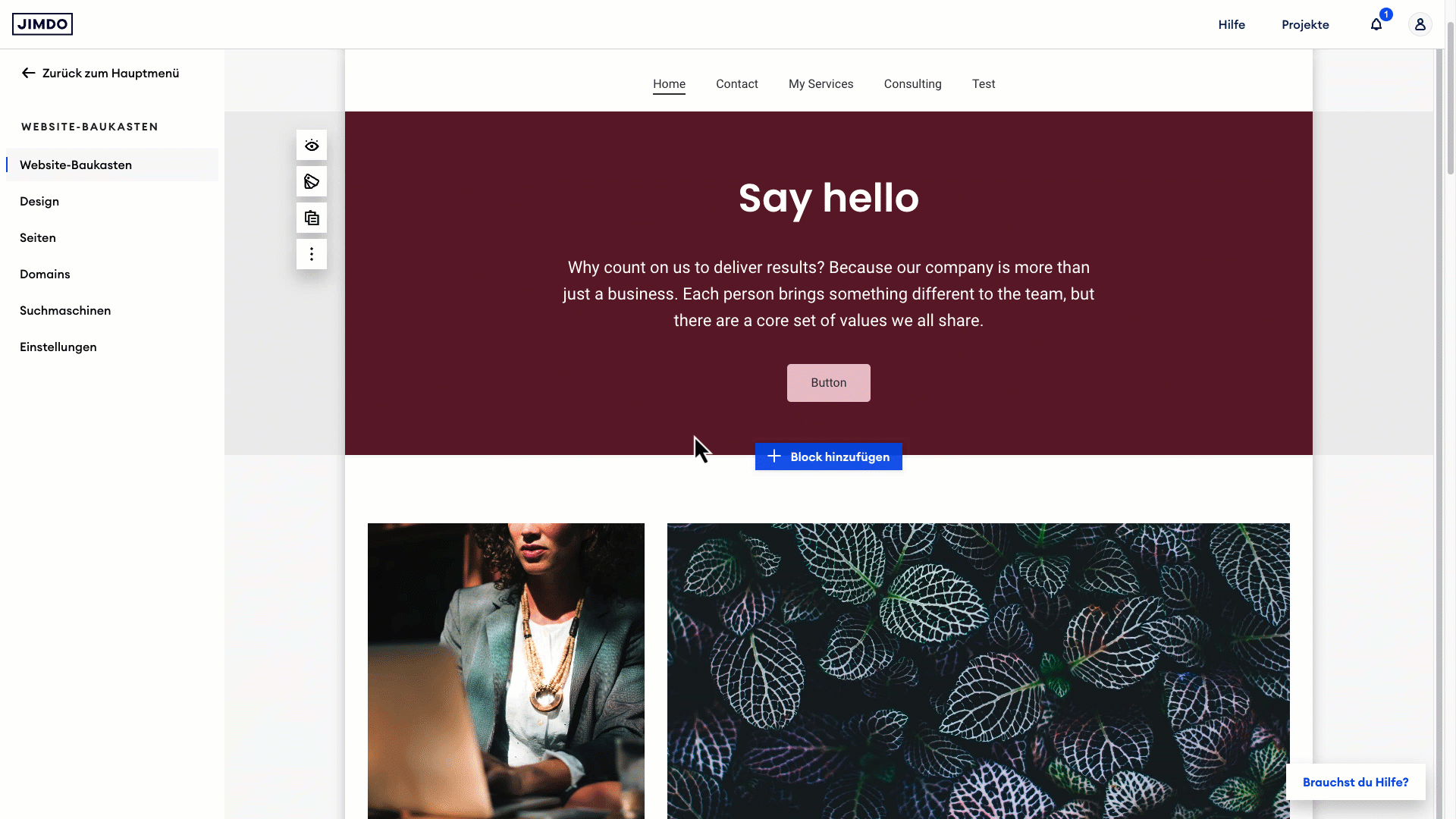Open the three-dot more options menu
The height and width of the screenshot is (819, 1456).
coord(312,254)
